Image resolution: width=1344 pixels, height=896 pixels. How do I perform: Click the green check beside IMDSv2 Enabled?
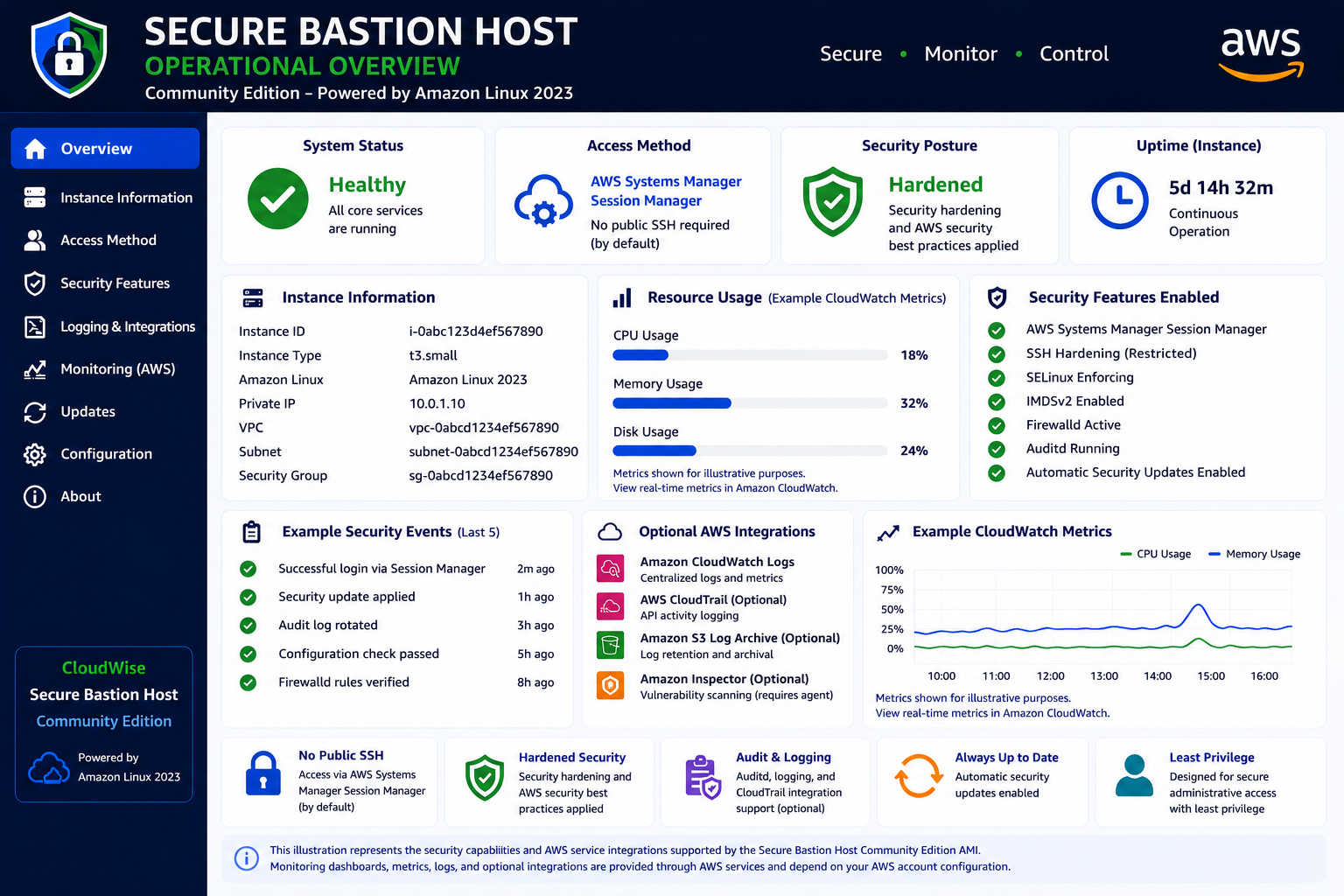click(997, 402)
